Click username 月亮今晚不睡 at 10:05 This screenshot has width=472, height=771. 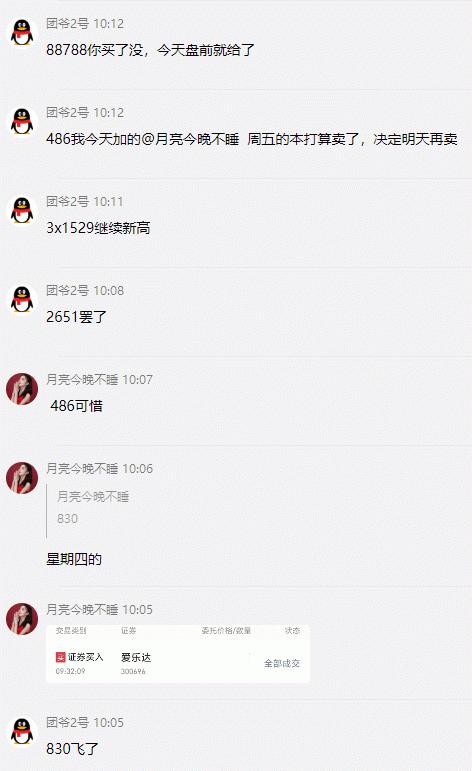pyautogui.click(x=82, y=610)
